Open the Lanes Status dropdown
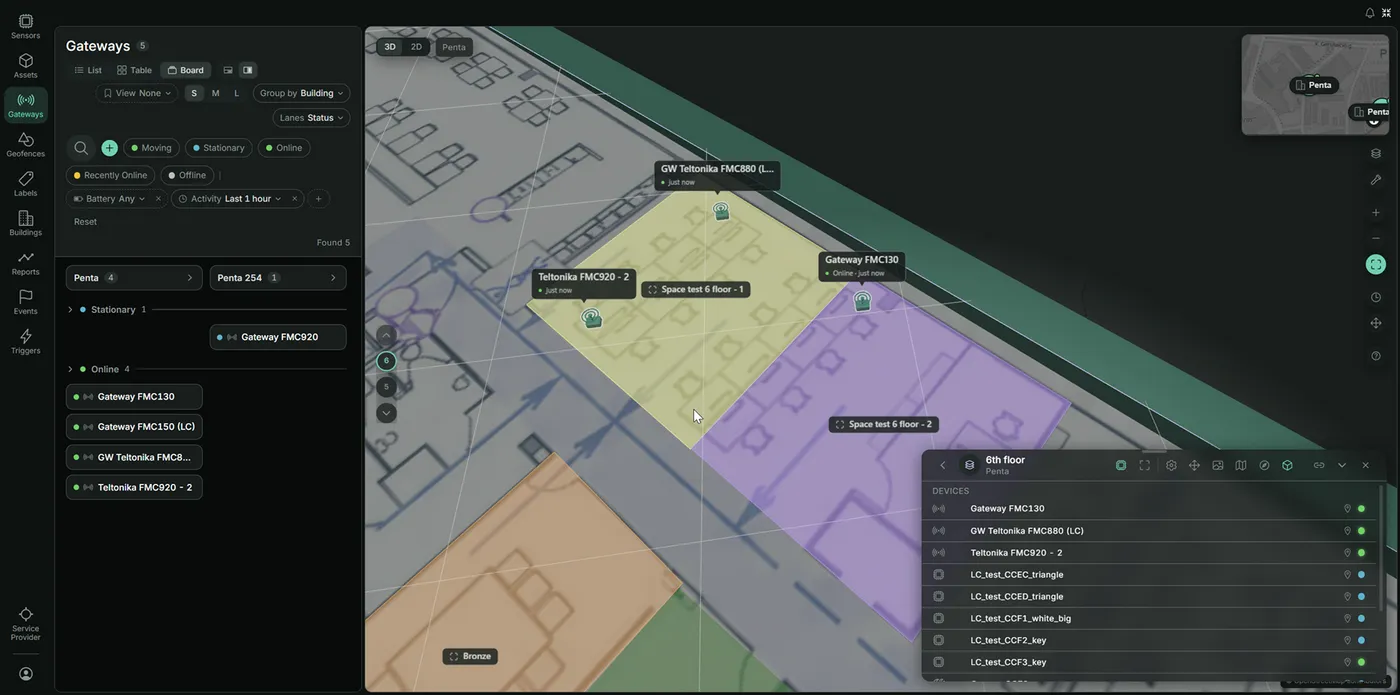Screen dimensions: 1400x695 click(311, 118)
